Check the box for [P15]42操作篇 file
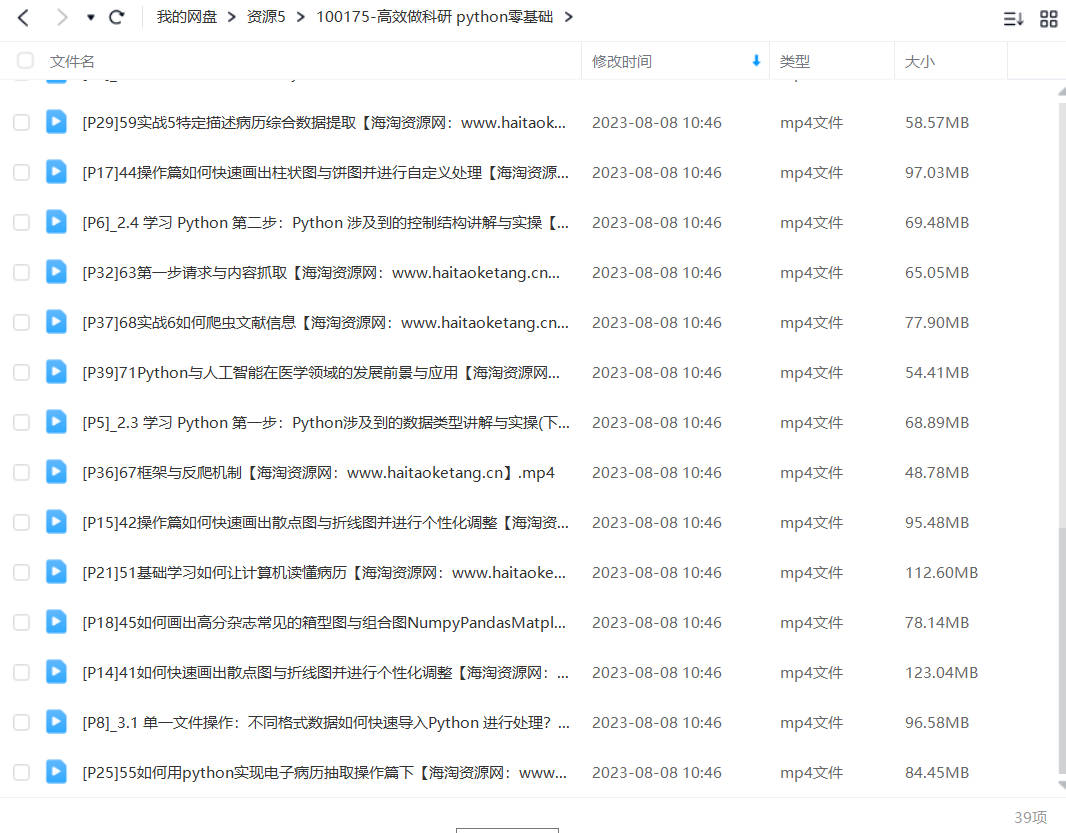This screenshot has height=833, width=1066. (x=22, y=522)
